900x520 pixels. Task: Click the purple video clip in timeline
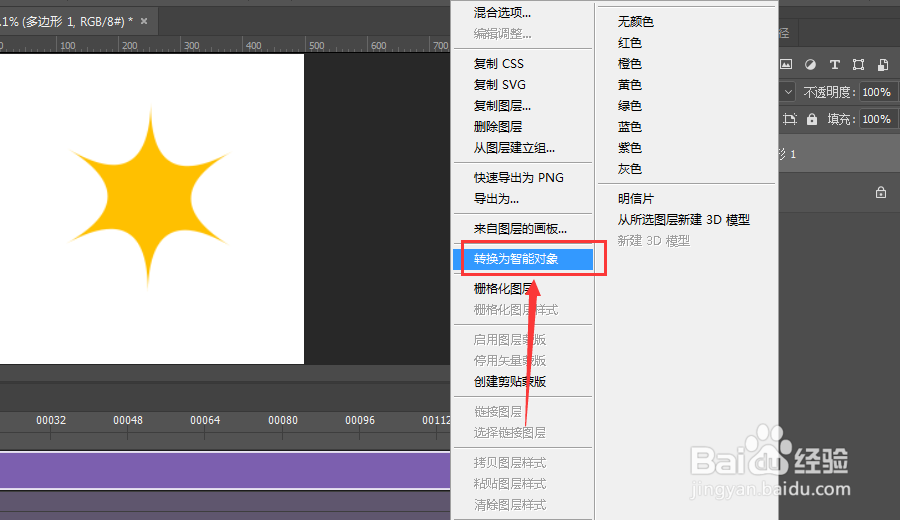click(x=225, y=471)
